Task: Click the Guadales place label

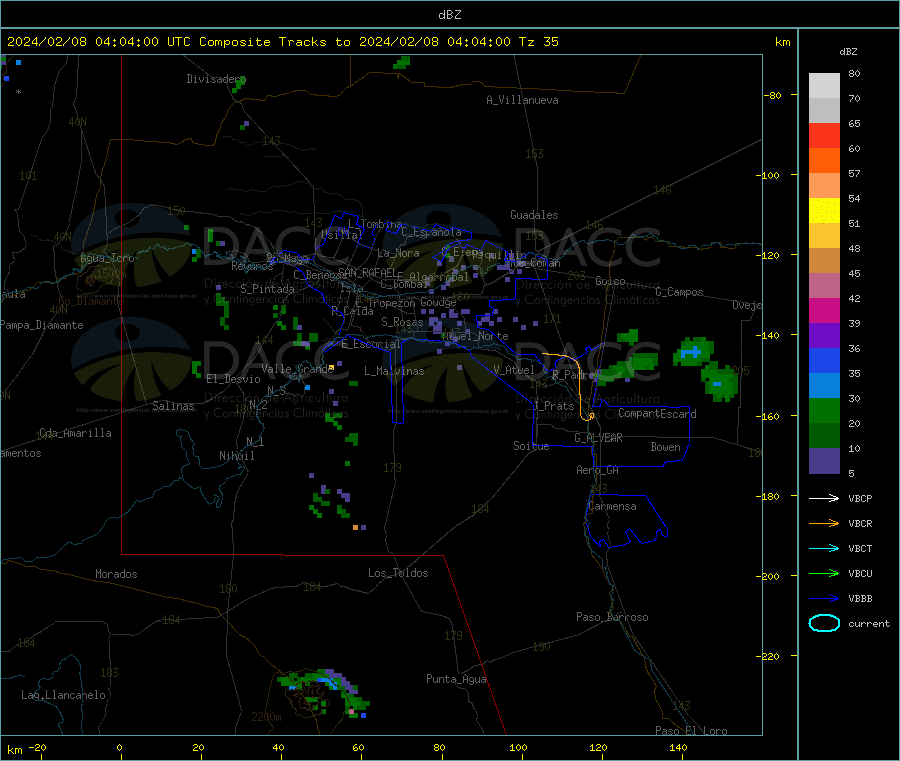Action: click(x=534, y=215)
